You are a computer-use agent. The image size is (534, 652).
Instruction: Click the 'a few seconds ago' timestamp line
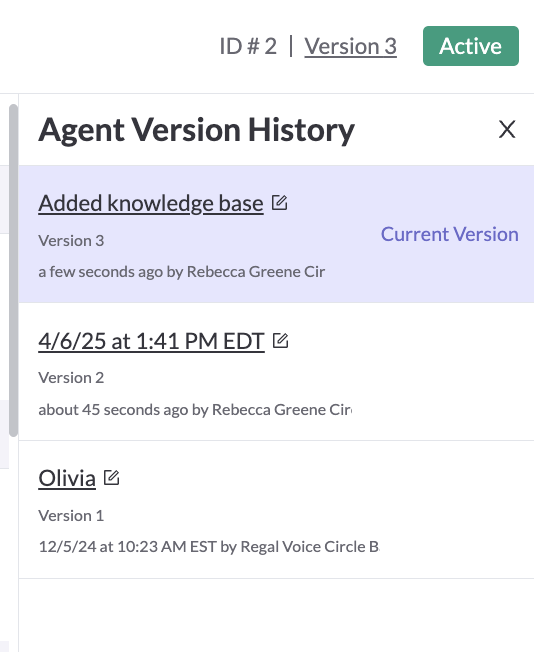(x=182, y=272)
